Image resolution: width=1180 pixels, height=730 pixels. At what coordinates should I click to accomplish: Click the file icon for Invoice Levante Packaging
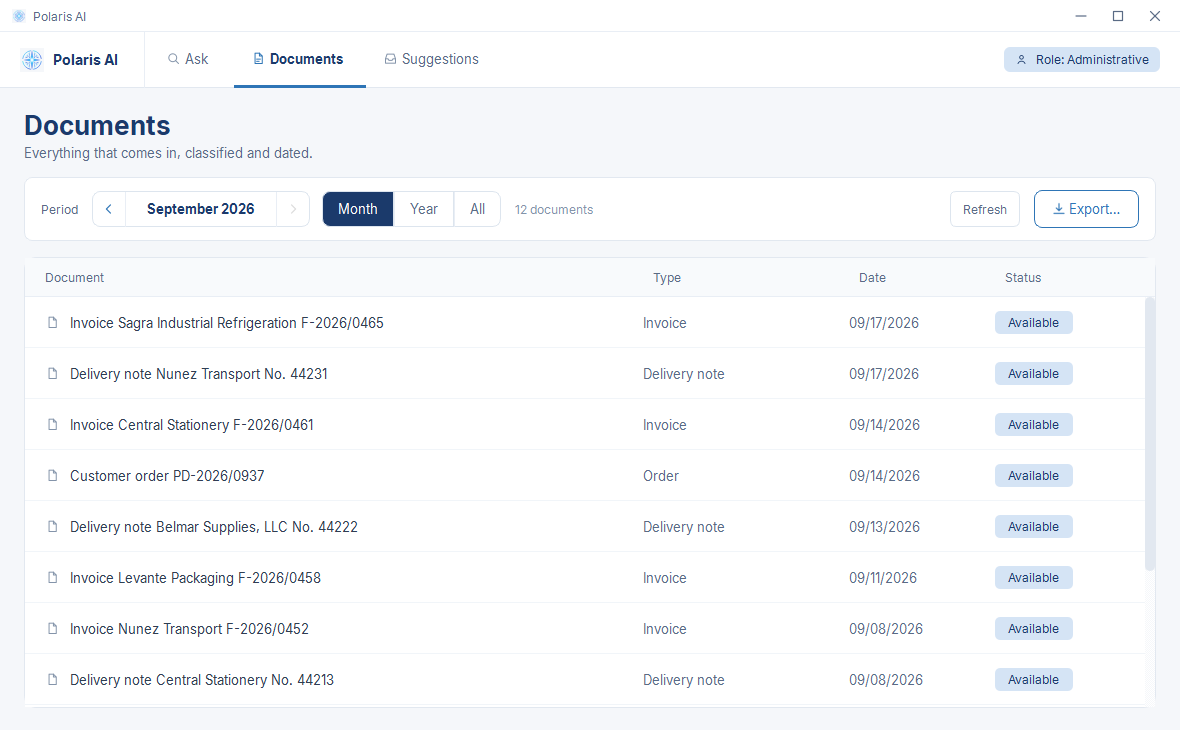pos(53,577)
